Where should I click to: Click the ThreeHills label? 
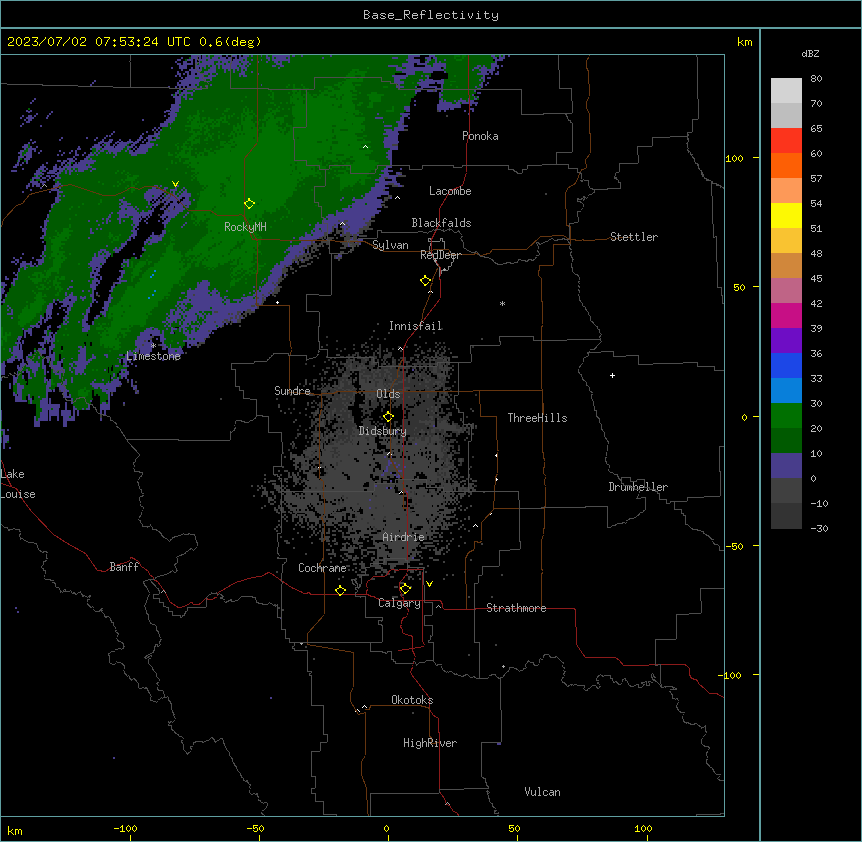537,418
